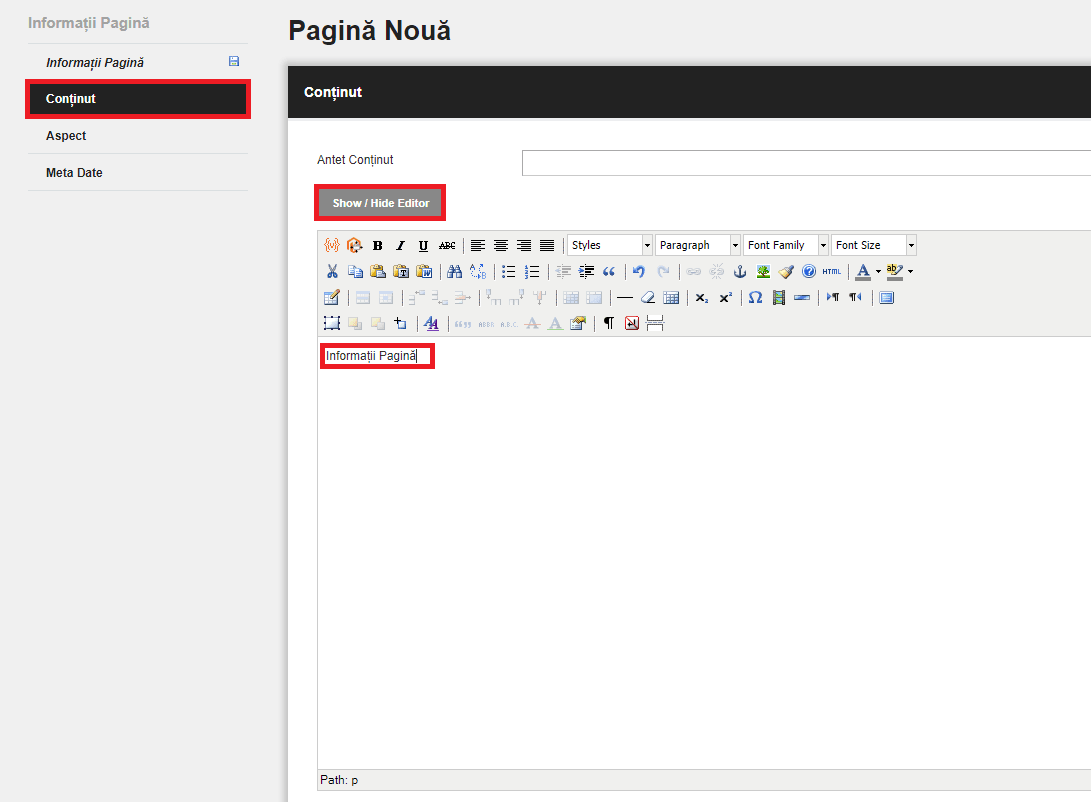Align text right
Screen dimensions: 1091x802
(524, 246)
